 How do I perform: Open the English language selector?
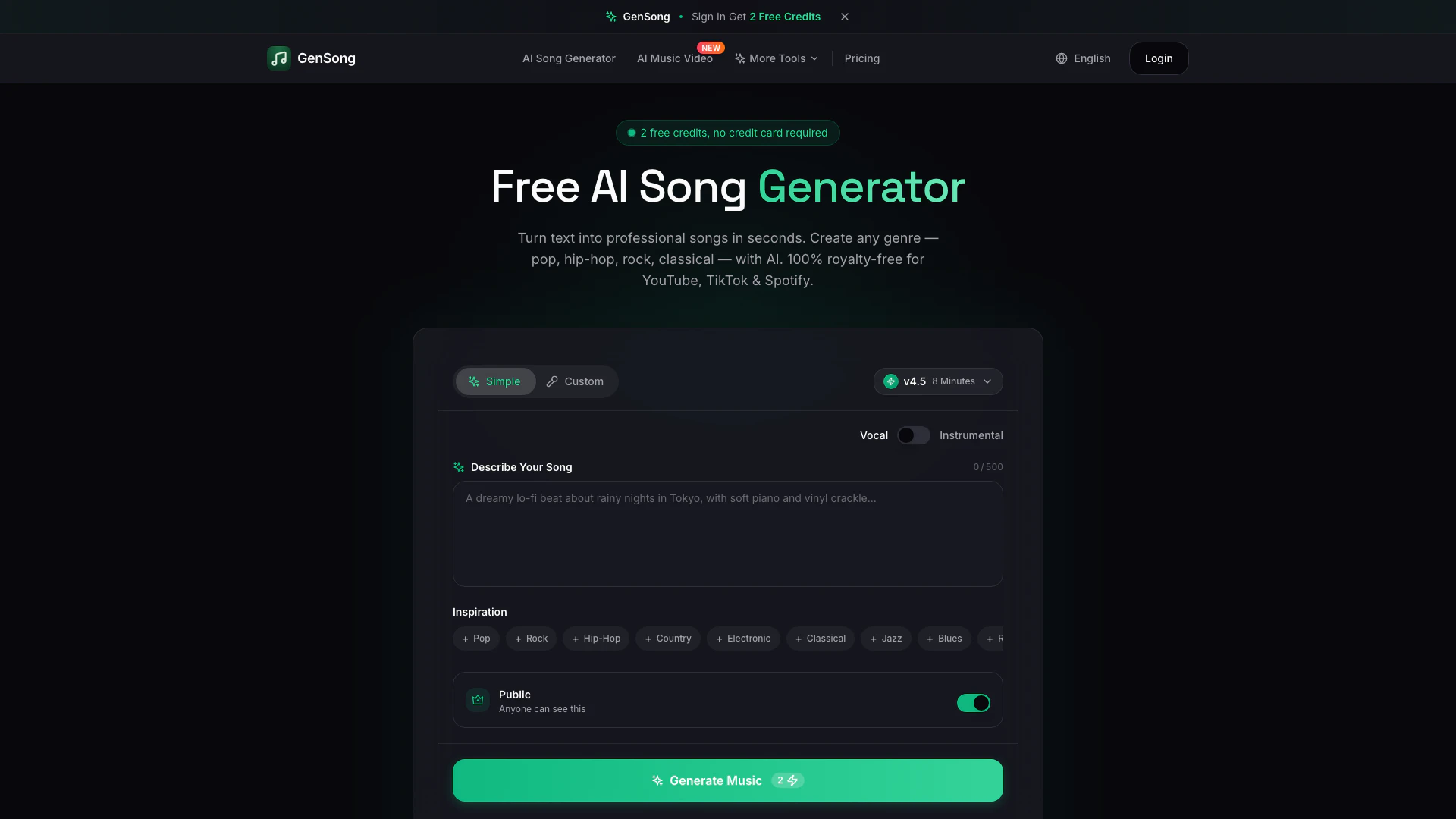1083,58
